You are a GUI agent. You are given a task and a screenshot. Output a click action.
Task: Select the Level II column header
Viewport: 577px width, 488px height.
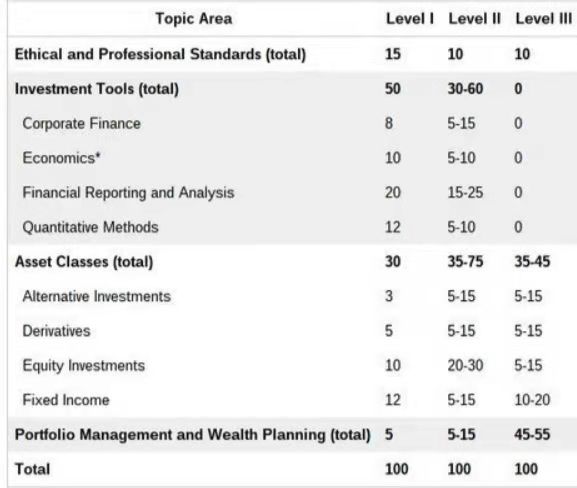[474, 19]
